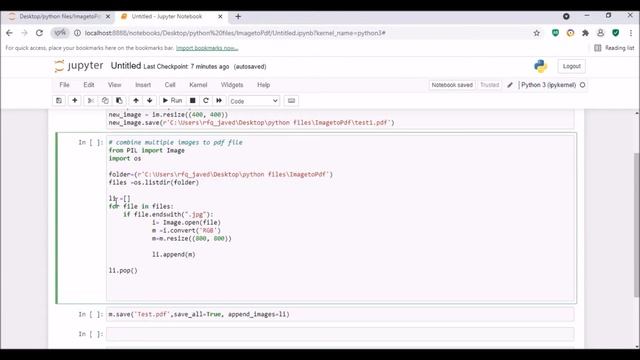Click the notebook vertical scrollbar
640x360 pixels.
point(637,224)
